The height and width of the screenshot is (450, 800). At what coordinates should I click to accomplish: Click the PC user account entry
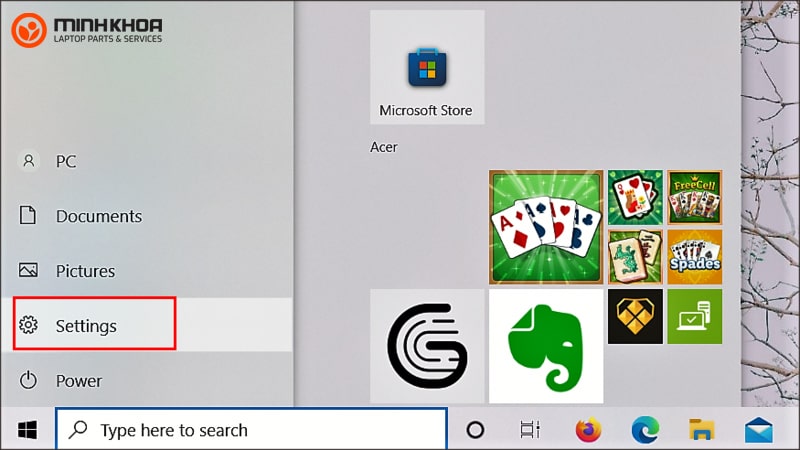point(147,161)
